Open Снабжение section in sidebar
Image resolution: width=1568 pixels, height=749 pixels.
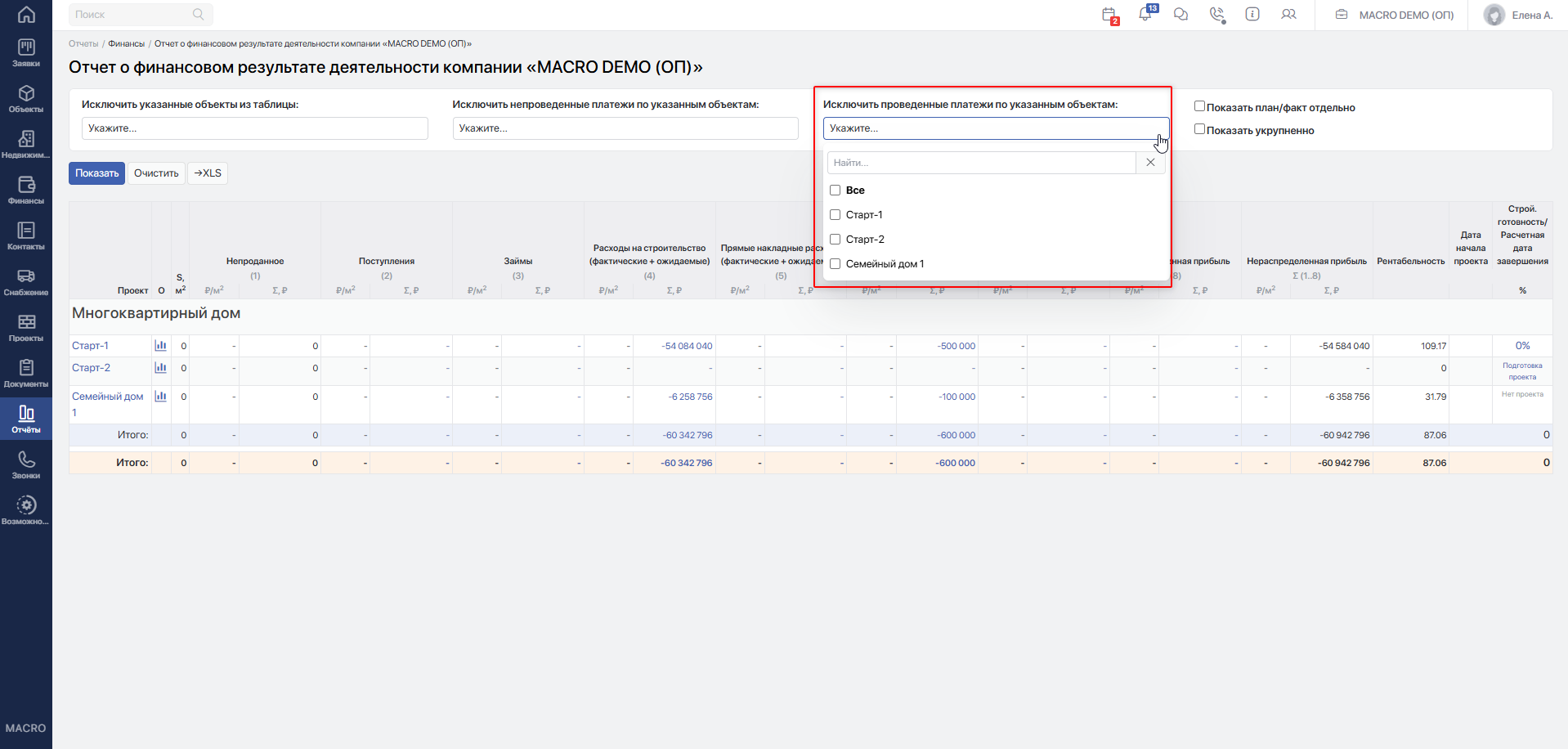(26, 282)
